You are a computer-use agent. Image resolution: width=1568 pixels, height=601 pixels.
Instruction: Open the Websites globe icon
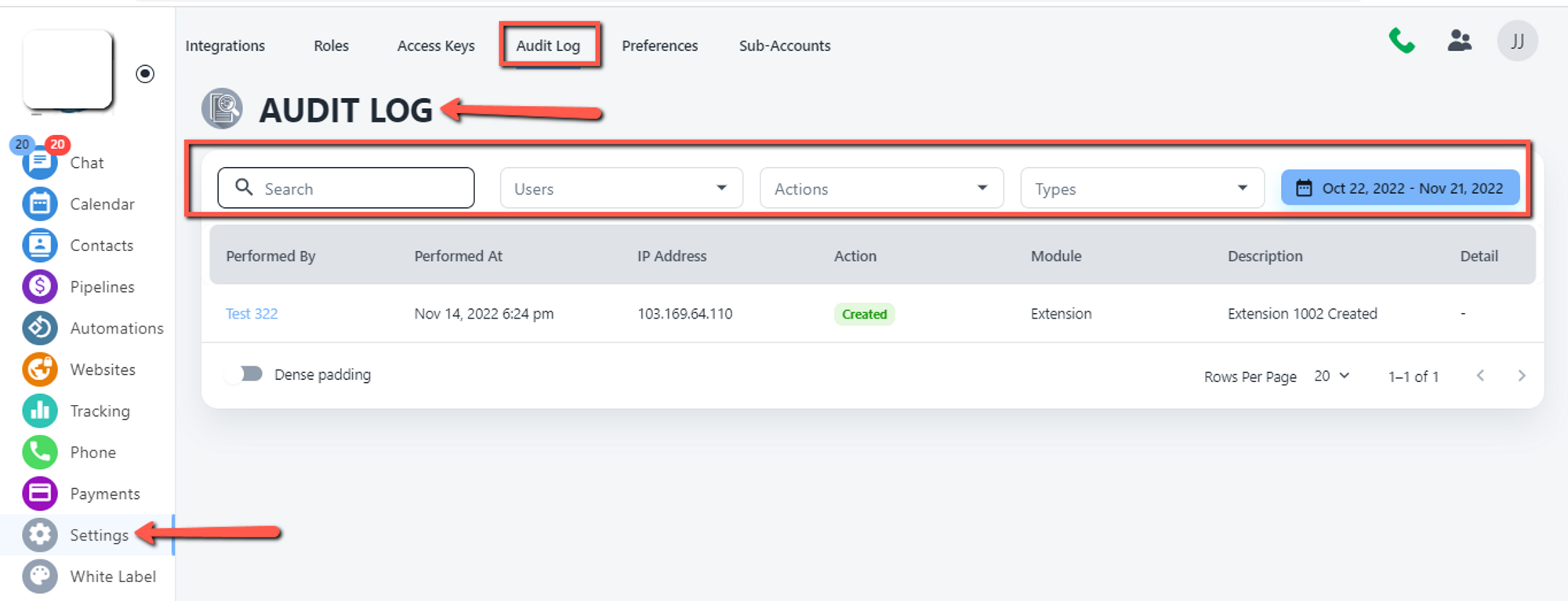[39, 370]
